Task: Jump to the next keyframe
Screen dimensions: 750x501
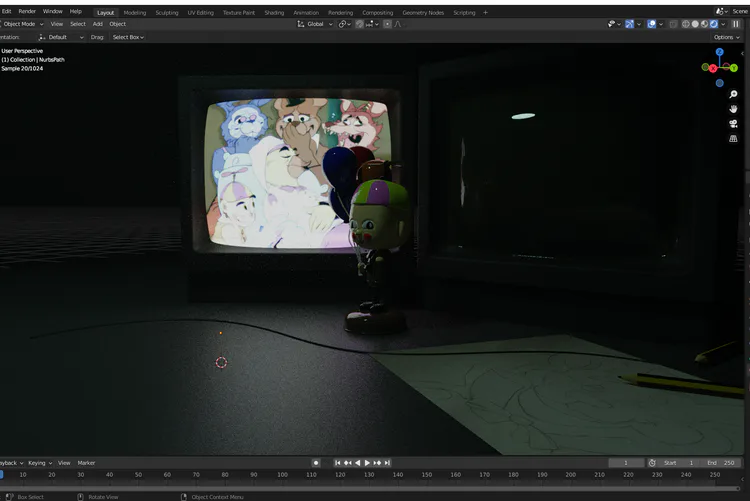Action: coord(377,463)
